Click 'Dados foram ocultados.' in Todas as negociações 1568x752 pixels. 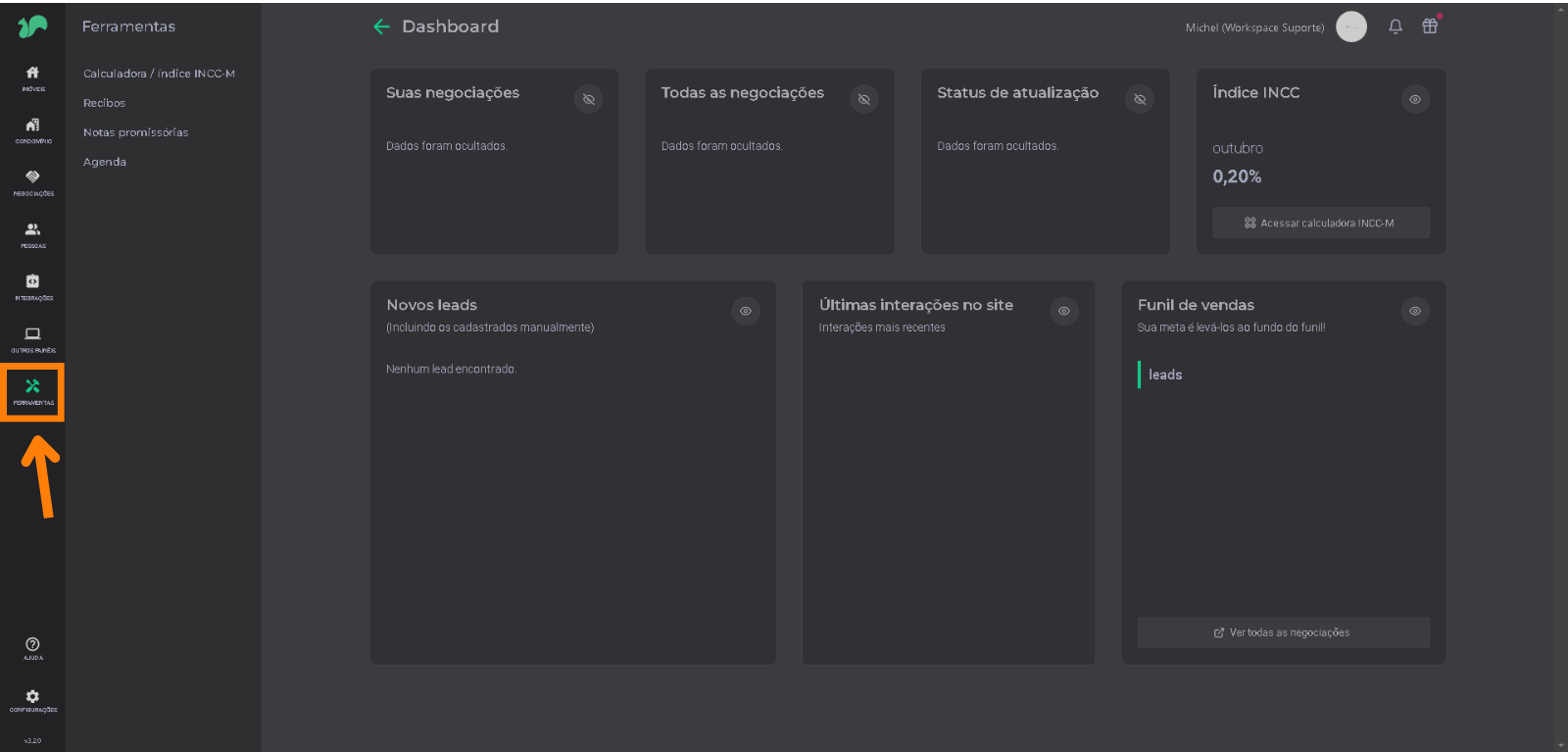tap(722, 146)
